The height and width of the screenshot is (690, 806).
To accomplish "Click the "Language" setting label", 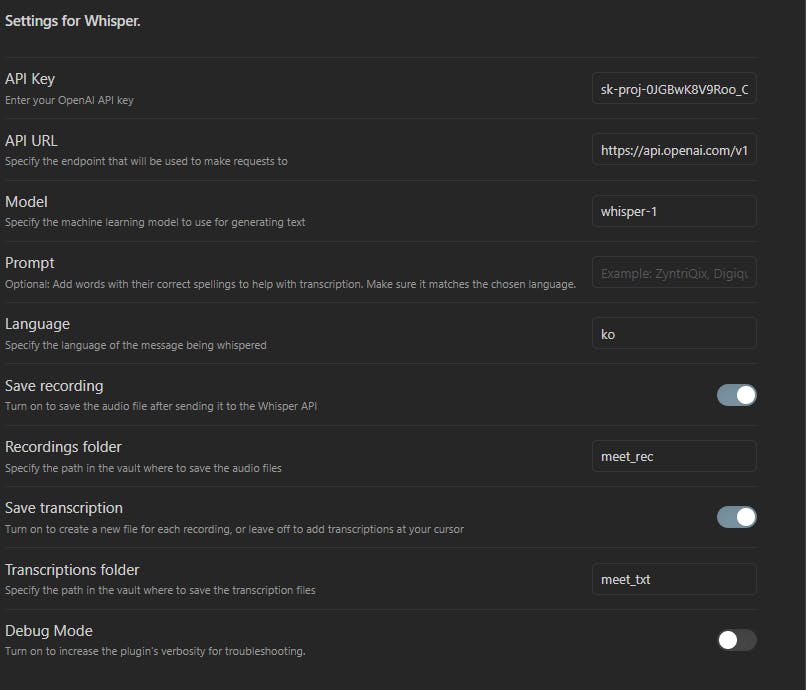I will pos(37,324).
